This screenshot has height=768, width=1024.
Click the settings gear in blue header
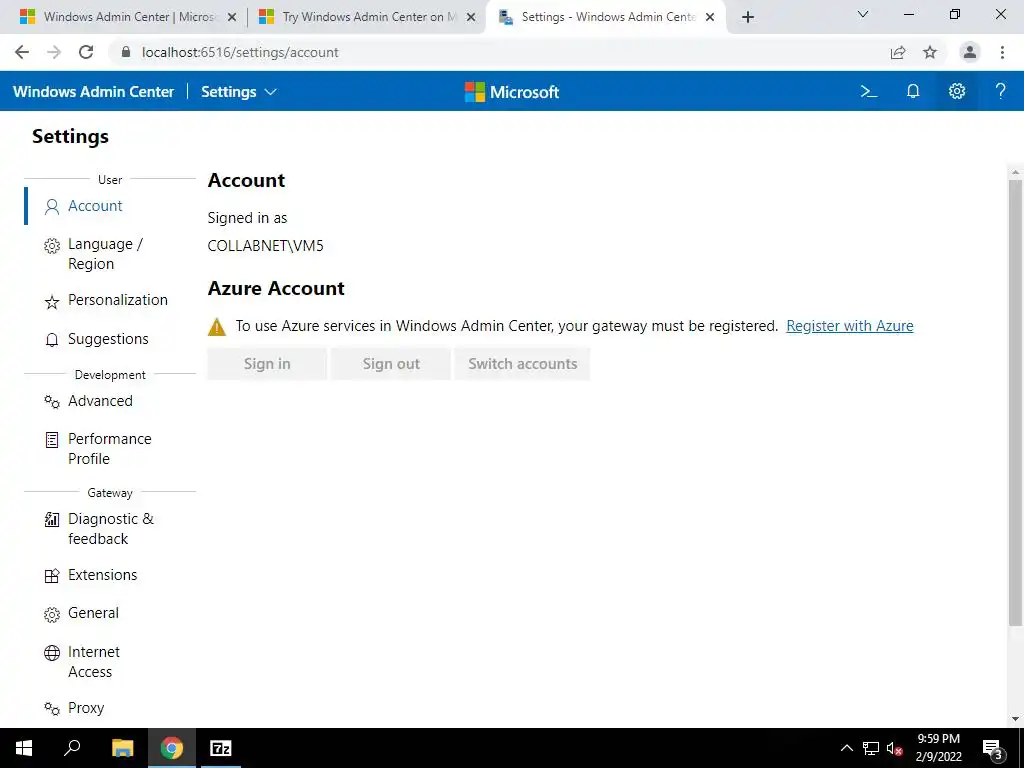tap(957, 91)
